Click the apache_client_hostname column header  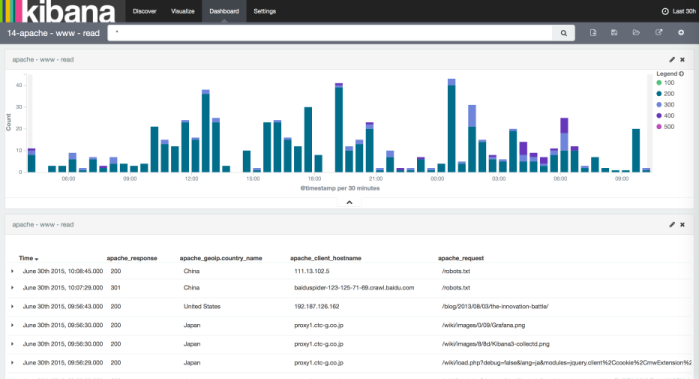325,258
